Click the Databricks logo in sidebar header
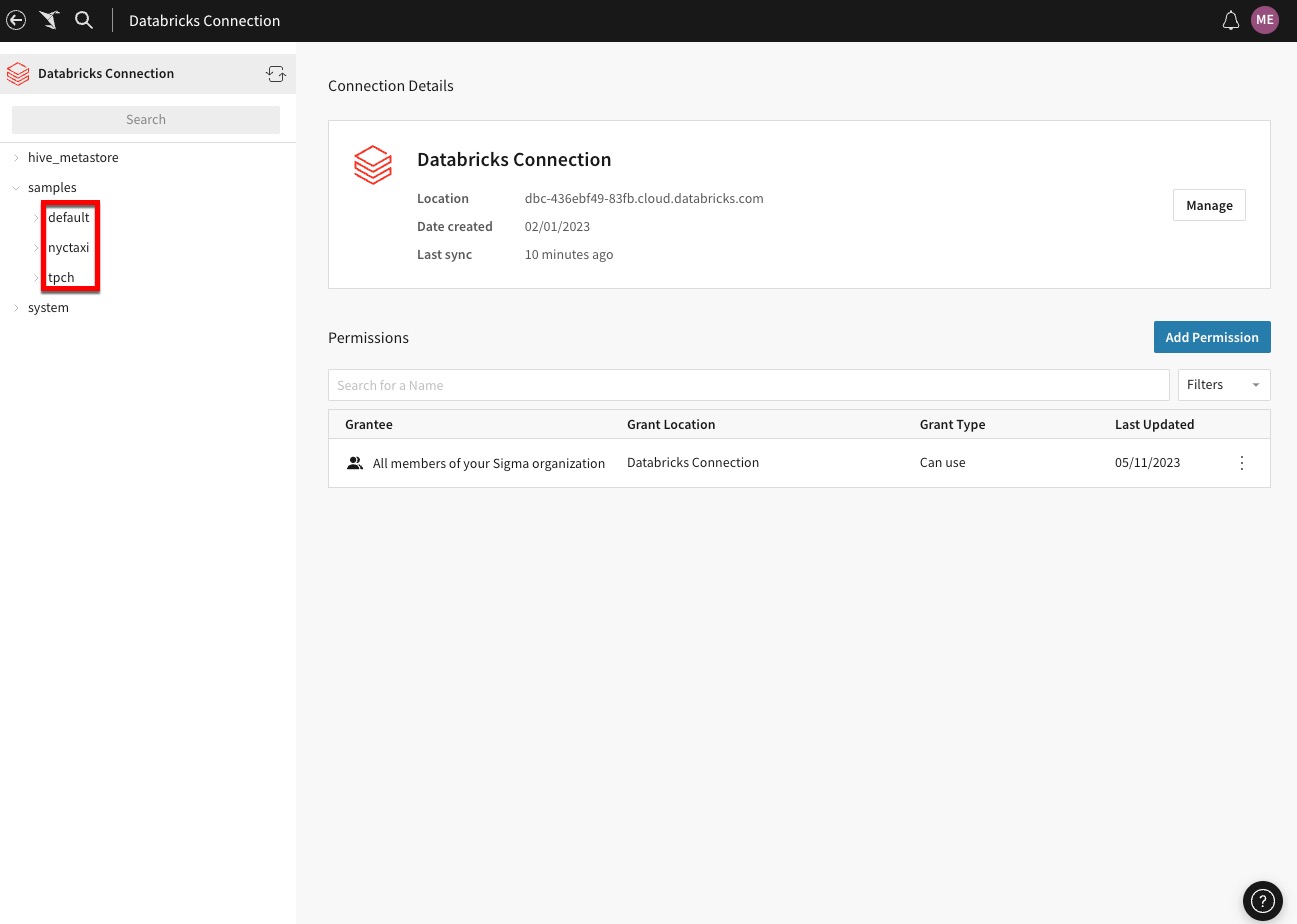The image size is (1297, 924). (x=18, y=73)
